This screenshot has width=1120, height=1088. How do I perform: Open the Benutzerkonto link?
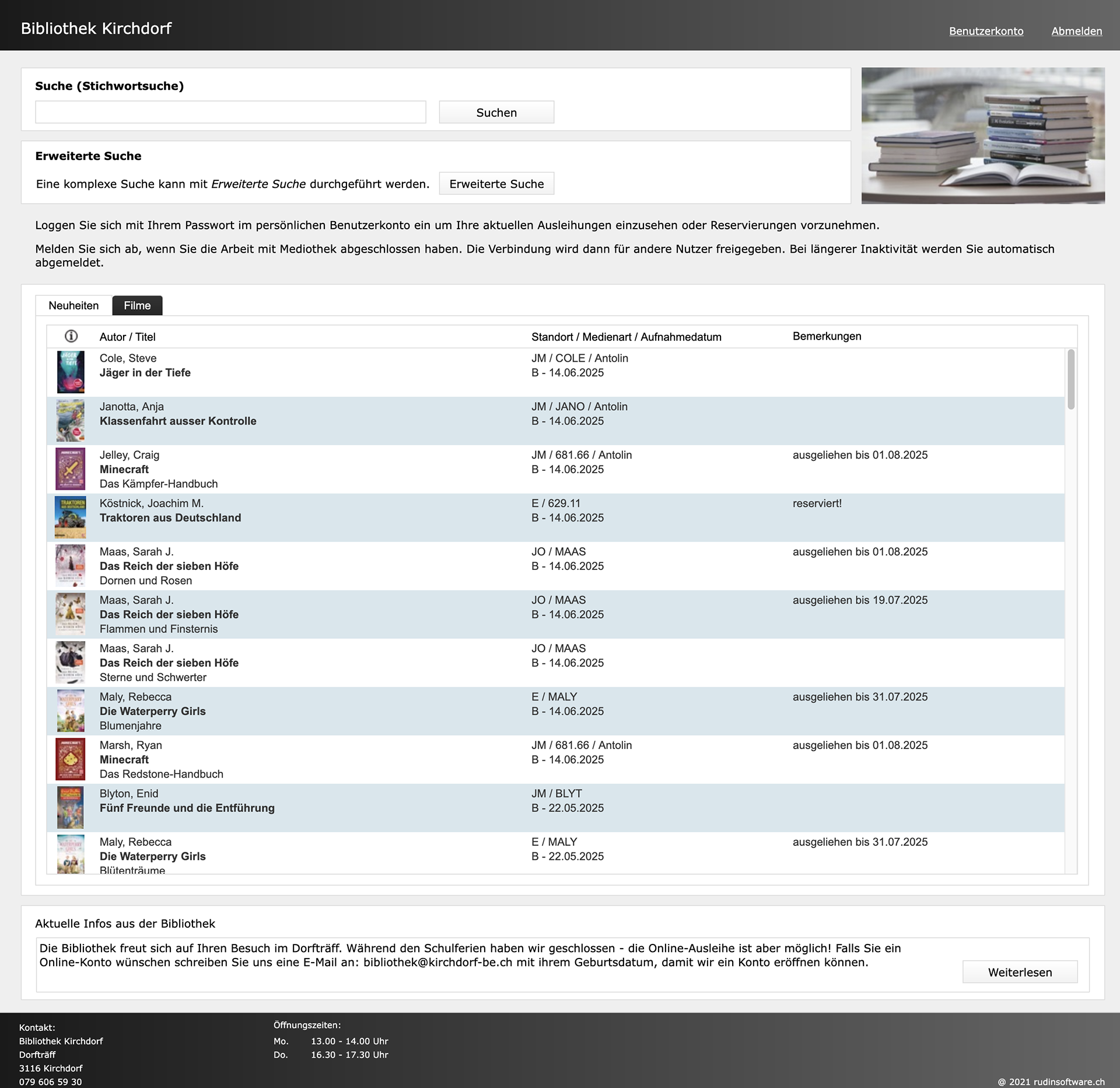pos(986,31)
